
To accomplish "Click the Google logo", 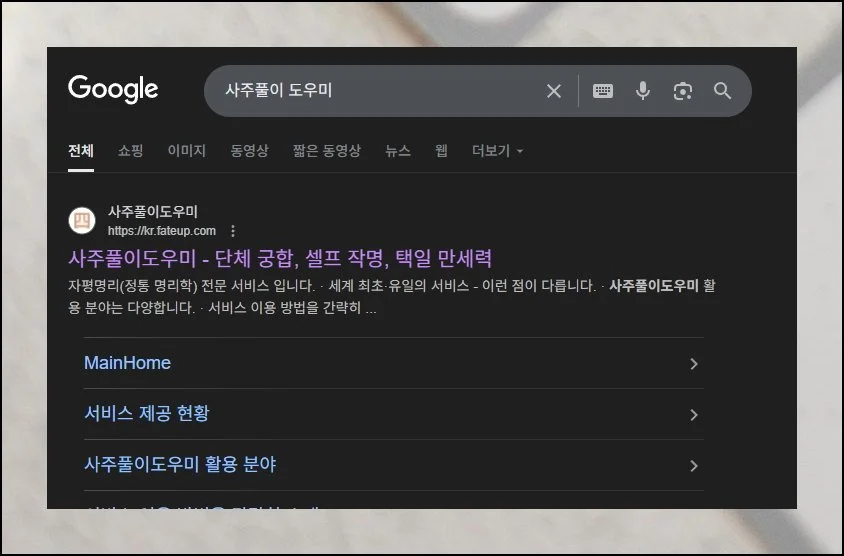I will click(113, 89).
